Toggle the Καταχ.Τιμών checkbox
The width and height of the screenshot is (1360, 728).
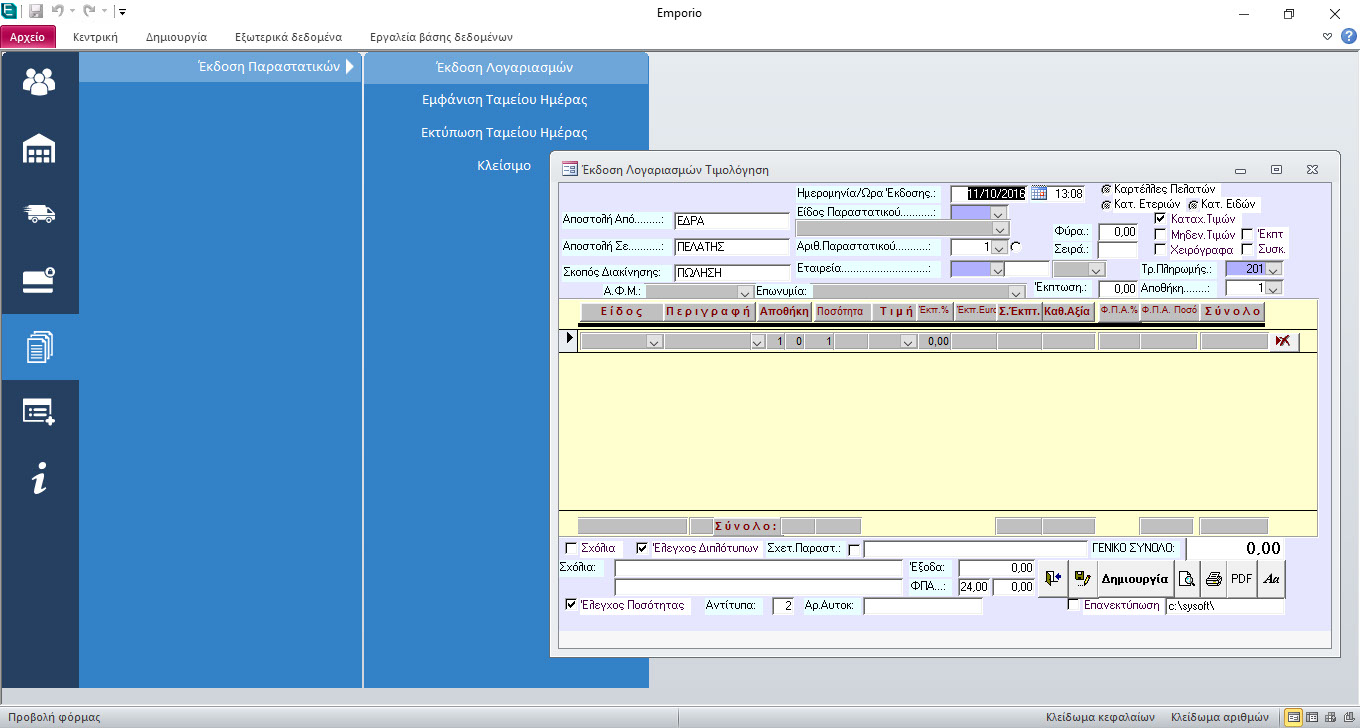pos(1160,219)
